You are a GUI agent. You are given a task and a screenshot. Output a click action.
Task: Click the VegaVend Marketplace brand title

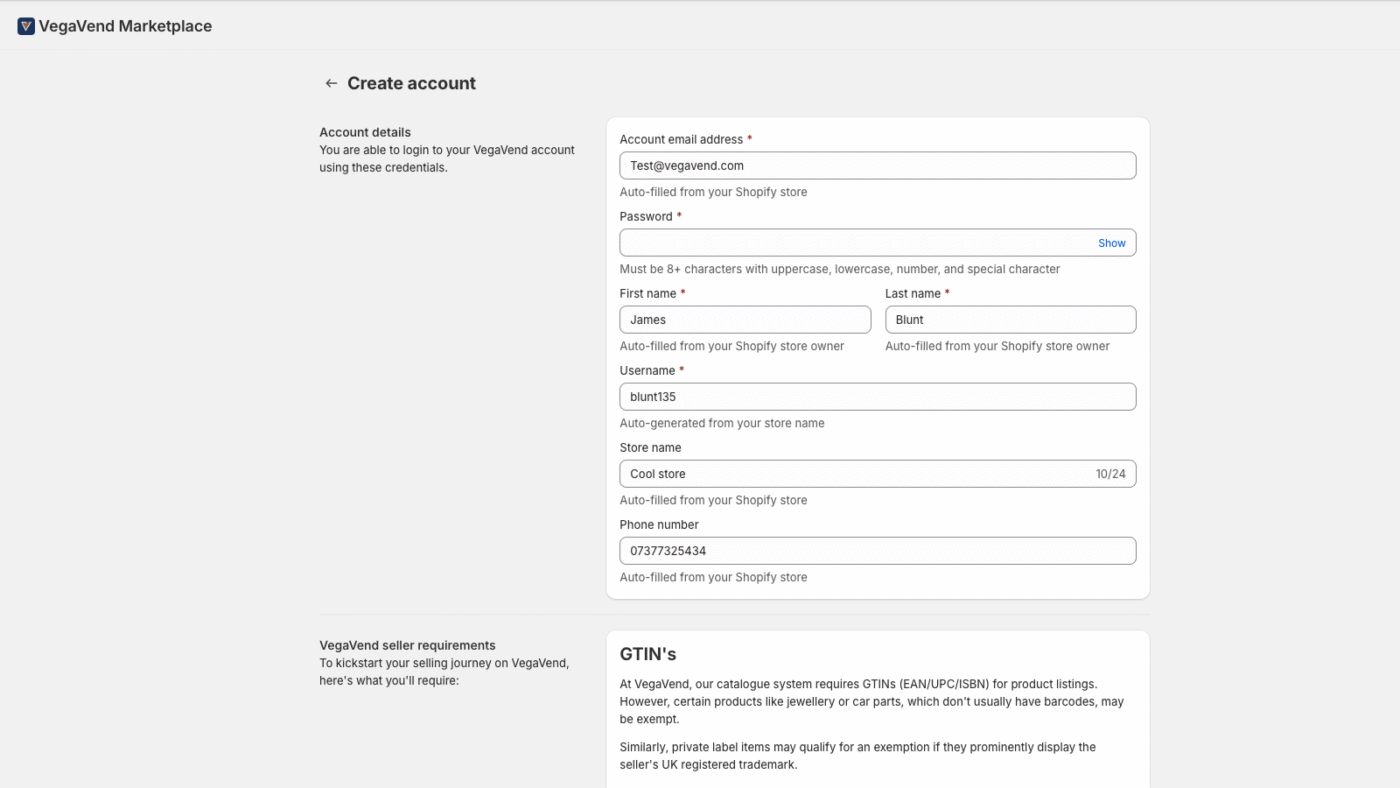[125, 26]
